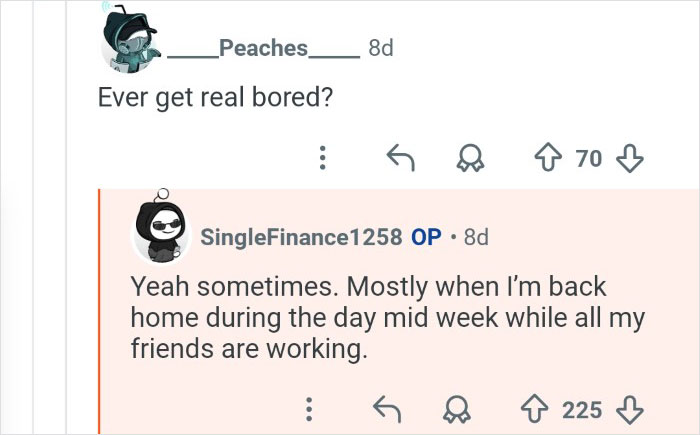Click the 8d timestamp on Peaches' comment
The width and height of the screenshot is (700, 435).
pos(381,48)
